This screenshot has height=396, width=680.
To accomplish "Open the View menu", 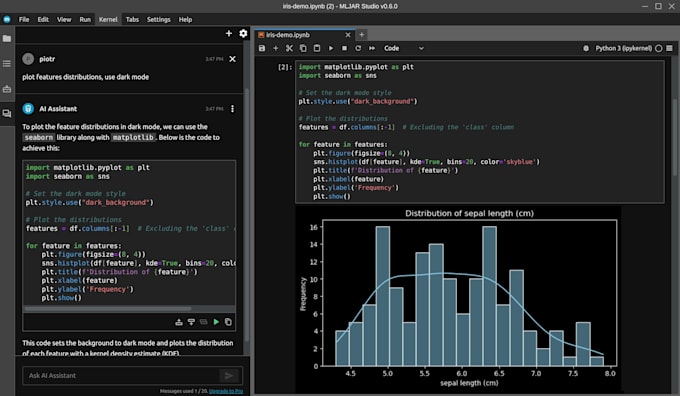I will 64,20.
